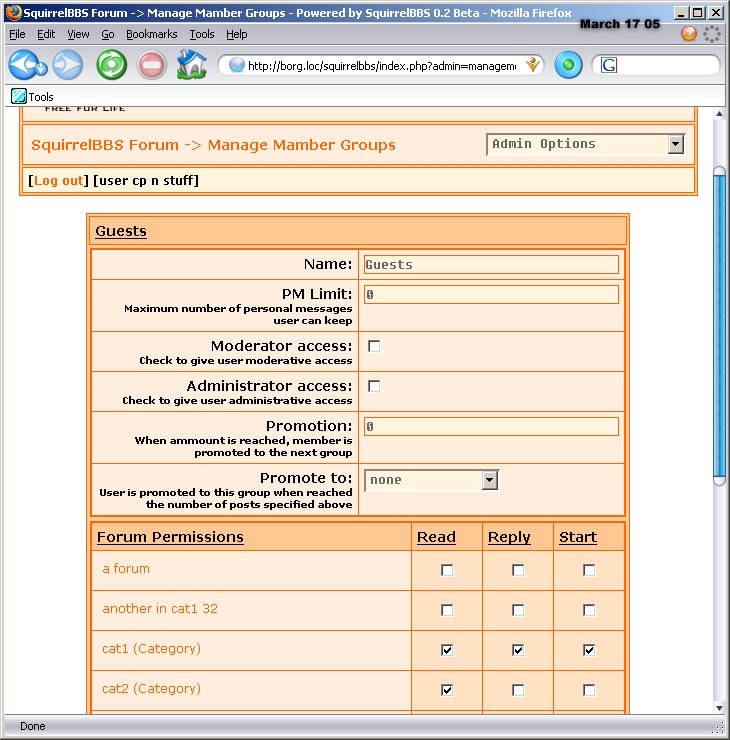Click the PM Limit input field
The width and height of the screenshot is (730, 740).
pyautogui.click(x=491, y=294)
